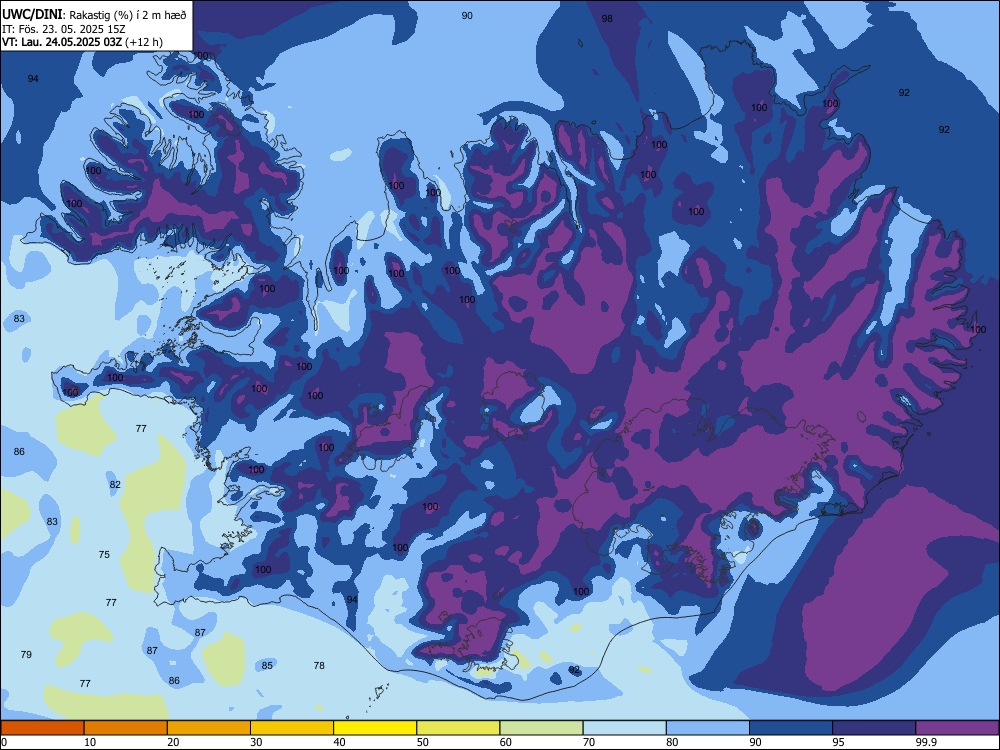Select the bright yellow 40–50 legend swatch

(375, 728)
